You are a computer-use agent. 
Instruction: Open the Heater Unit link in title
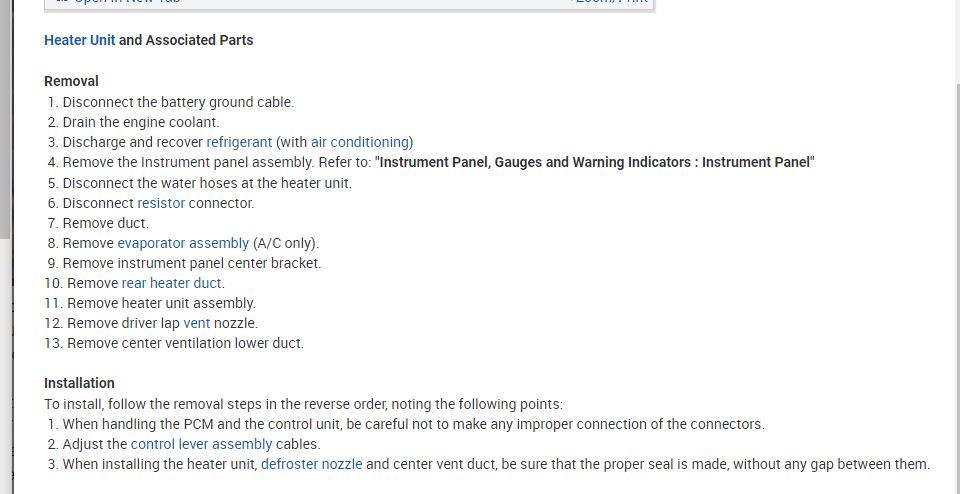(79, 41)
